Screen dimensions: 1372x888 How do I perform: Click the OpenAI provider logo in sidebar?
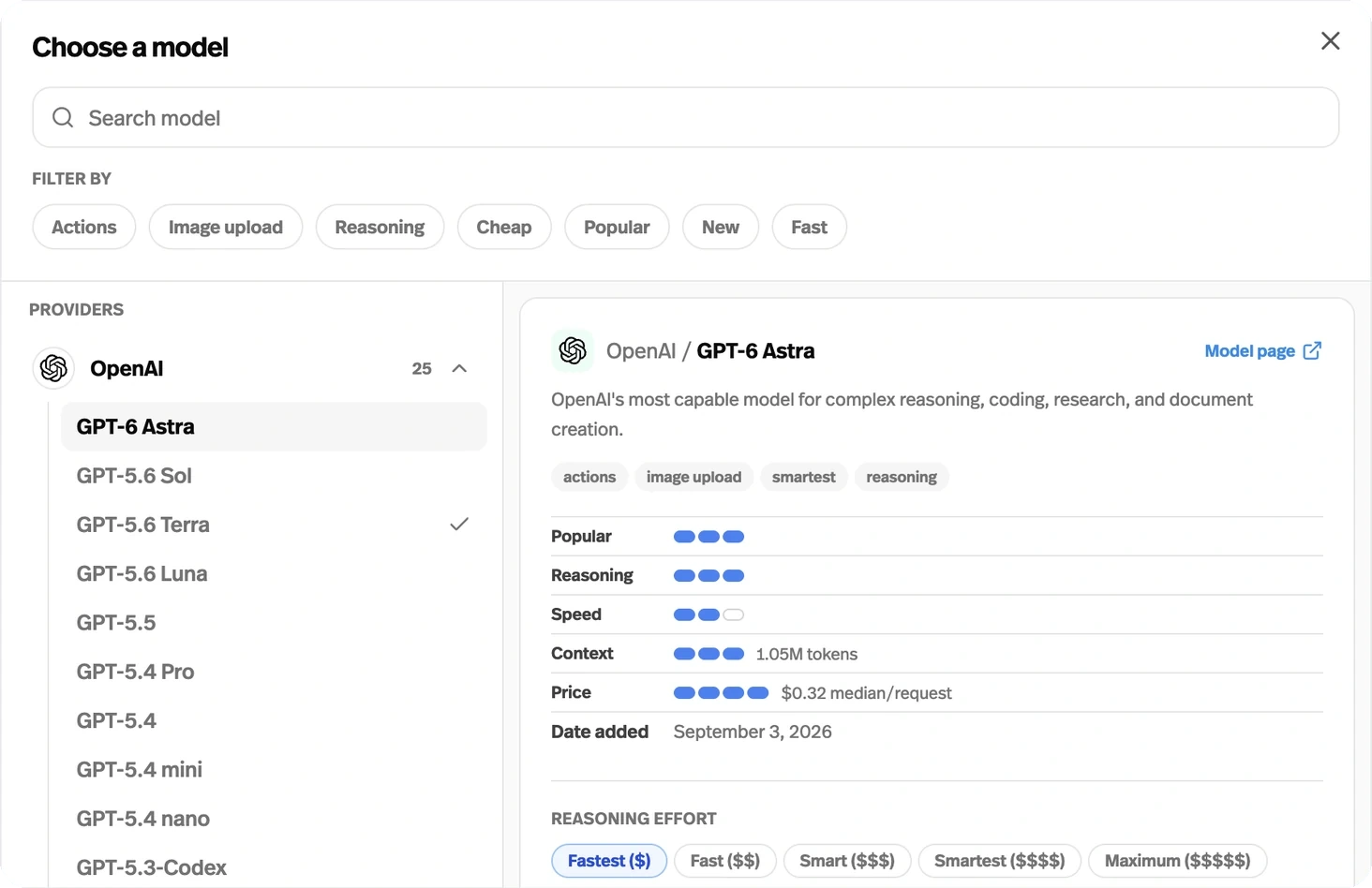[x=54, y=368]
